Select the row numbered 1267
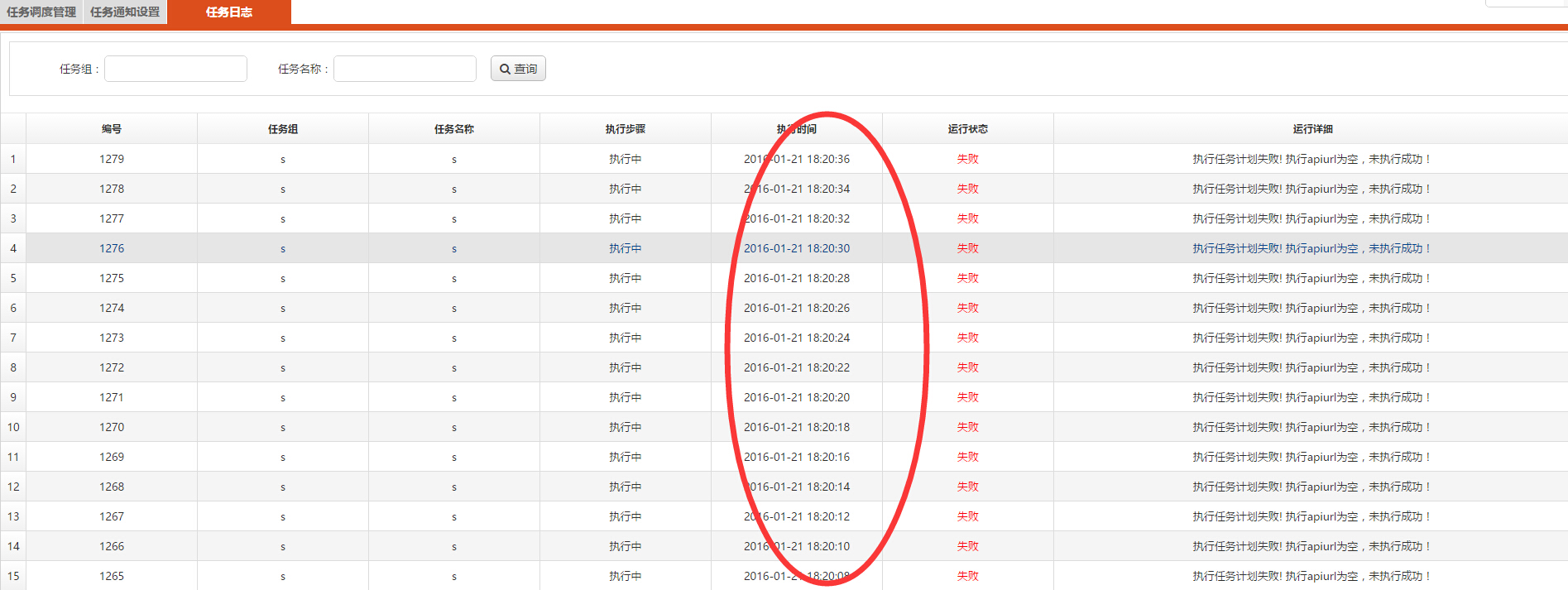The image size is (1568, 590). click(784, 516)
